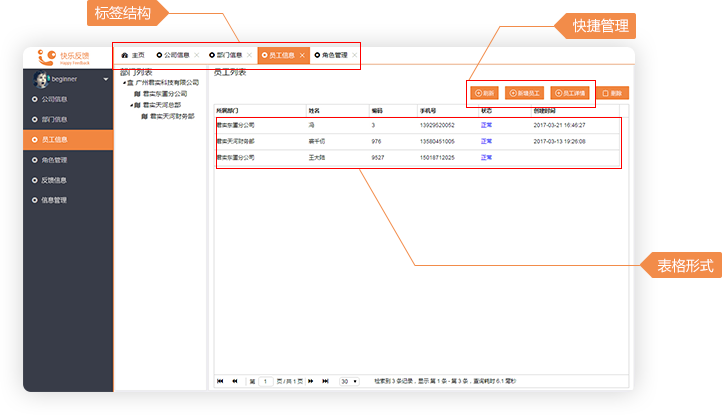Click the beginner user avatar
Screen dimensions: 722x415
42,79
